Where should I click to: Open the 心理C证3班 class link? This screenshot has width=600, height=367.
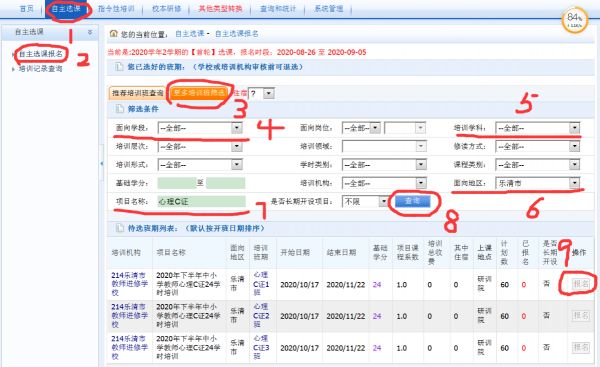[261, 347]
